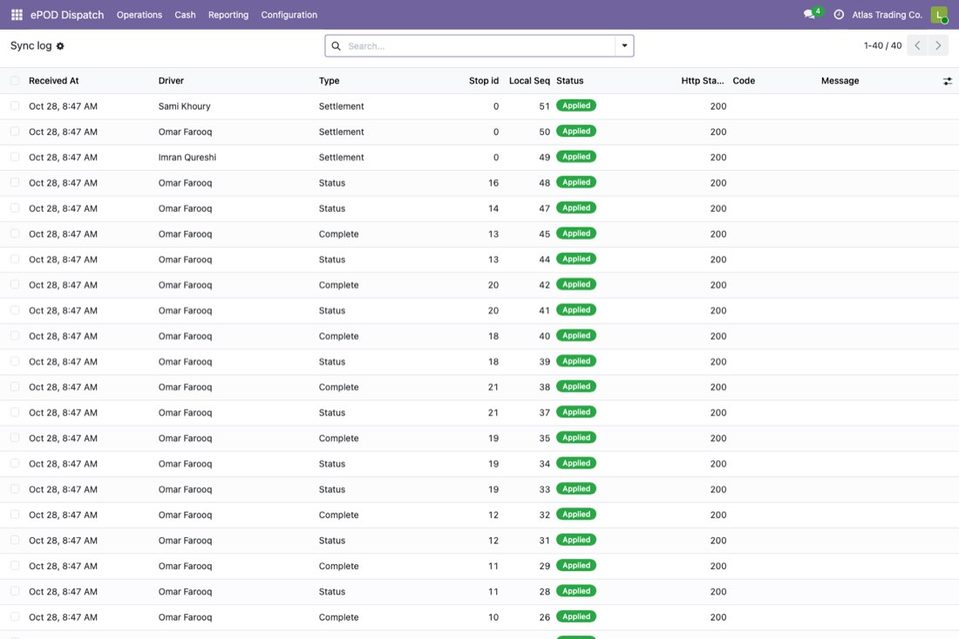Viewport: 959px width, 639px height.
Task: Click the Sync log settings gear icon
Action: (x=60, y=46)
